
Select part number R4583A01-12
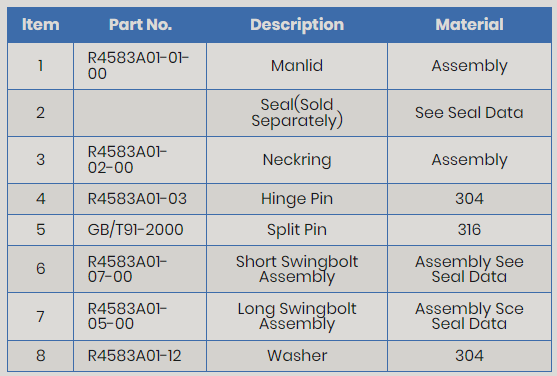click(134, 356)
